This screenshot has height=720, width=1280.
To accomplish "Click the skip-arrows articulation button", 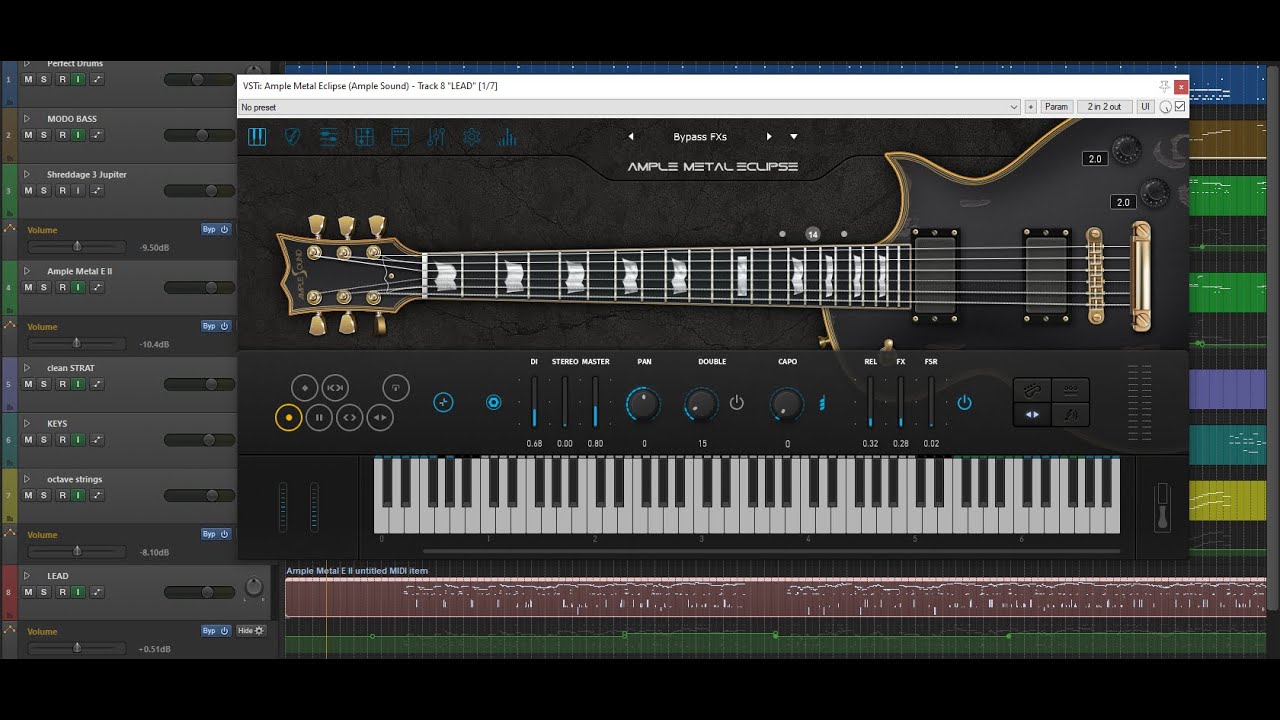I will click(335, 387).
